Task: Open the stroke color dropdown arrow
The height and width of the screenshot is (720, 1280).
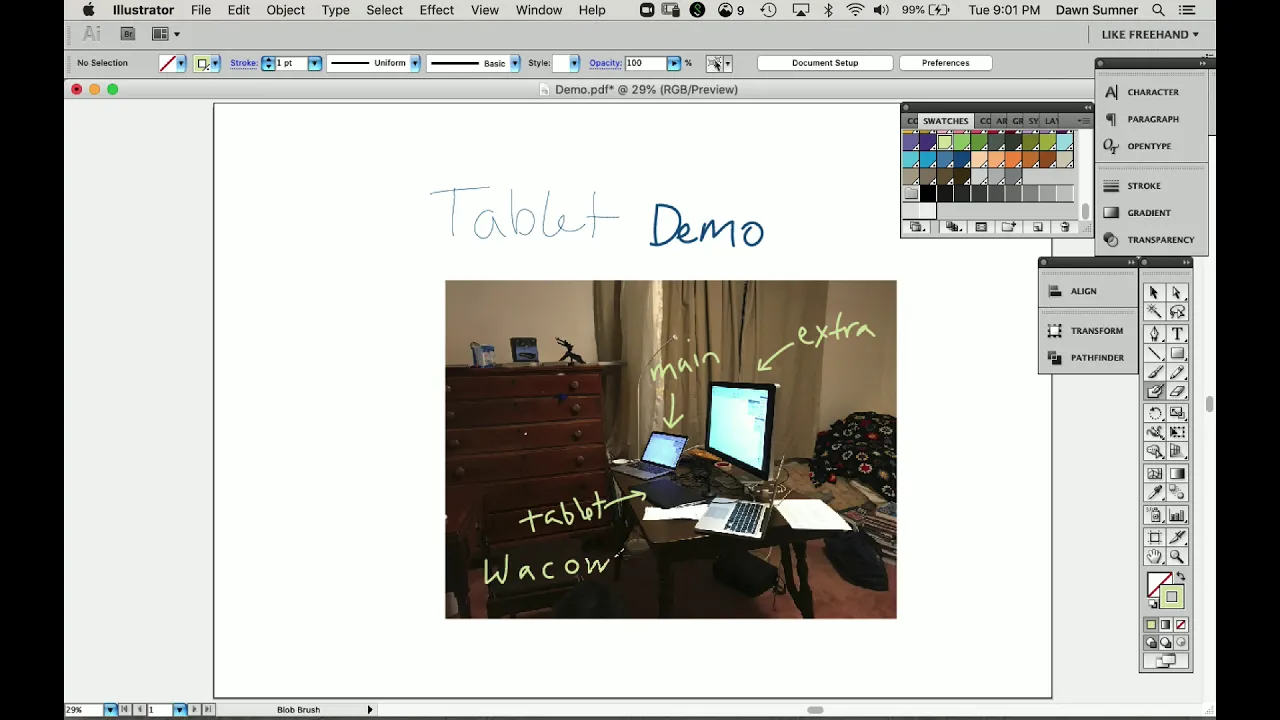Action: 215,63
